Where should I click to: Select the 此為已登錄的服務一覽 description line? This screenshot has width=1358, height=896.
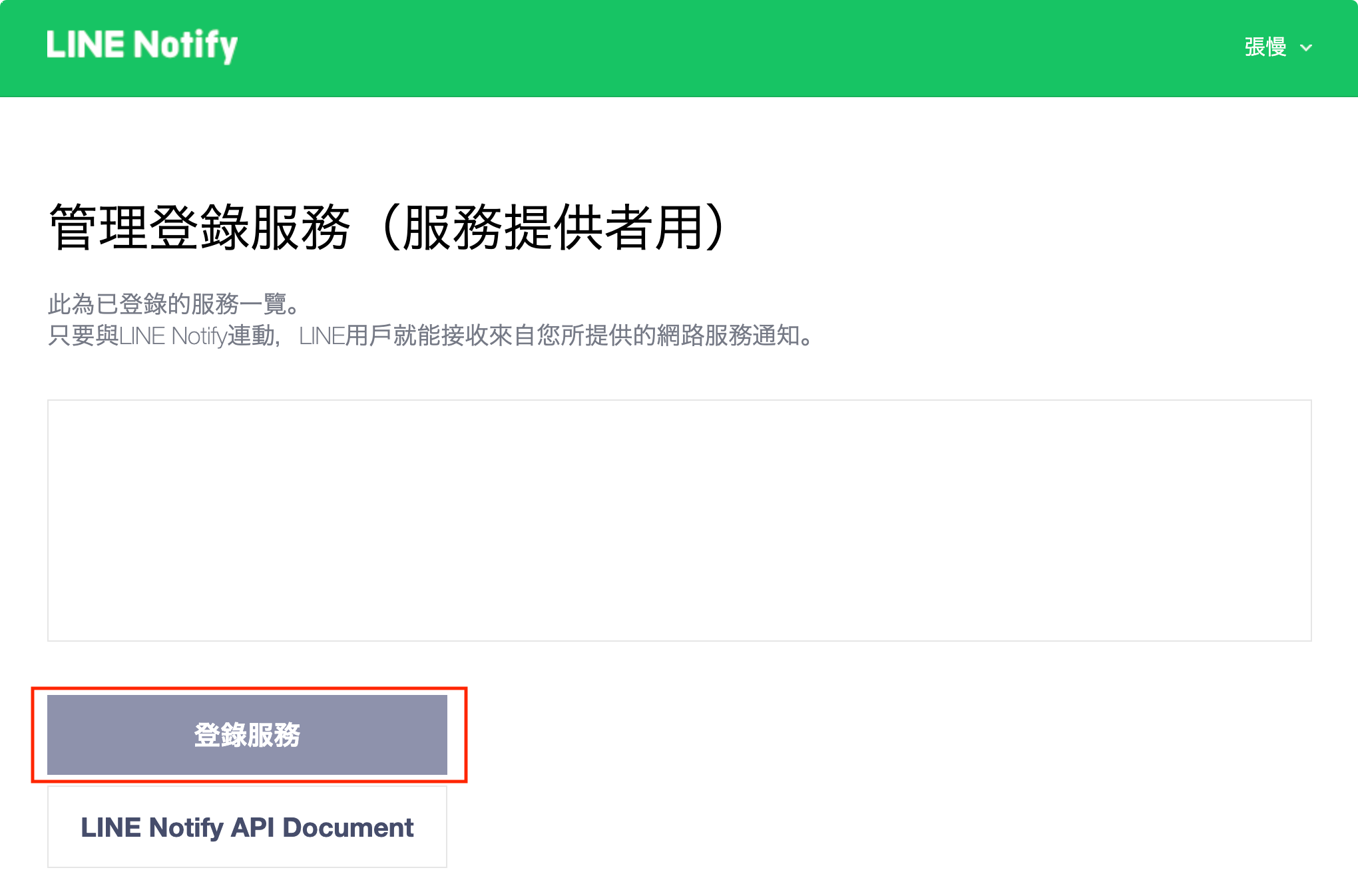click(x=174, y=304)
